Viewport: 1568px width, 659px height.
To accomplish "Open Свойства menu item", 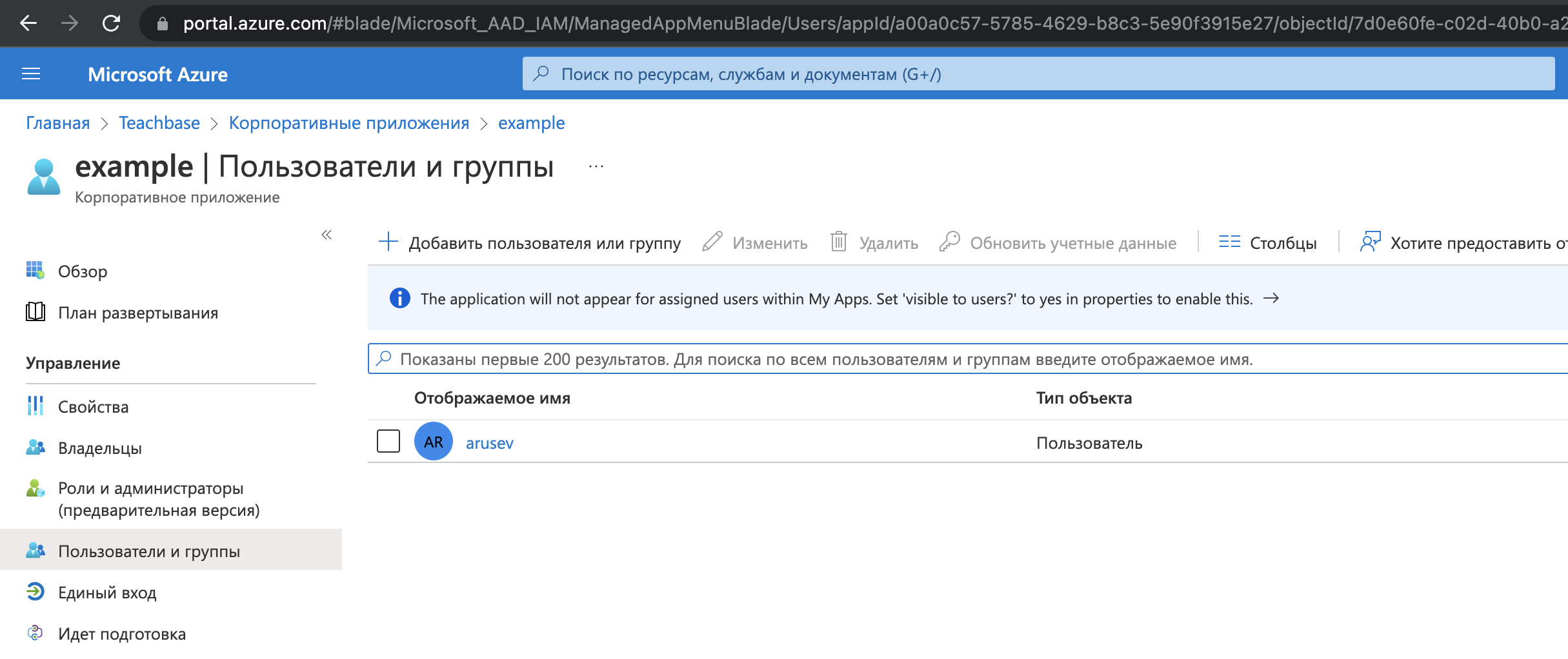I will tap(94, 407).
